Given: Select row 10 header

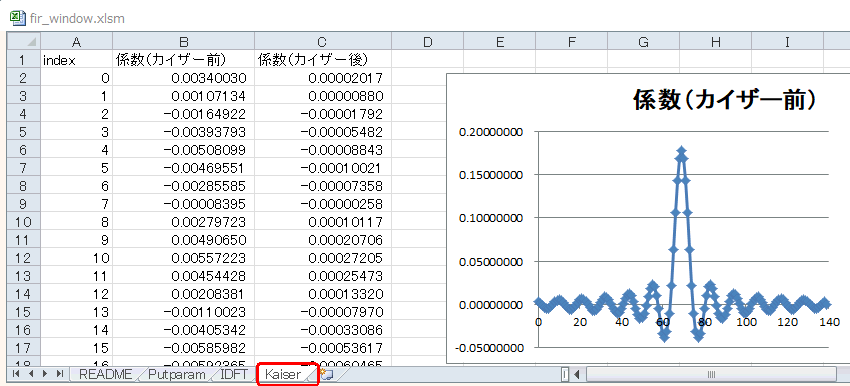Looking at the screenshot, I should tap(24, 221).
